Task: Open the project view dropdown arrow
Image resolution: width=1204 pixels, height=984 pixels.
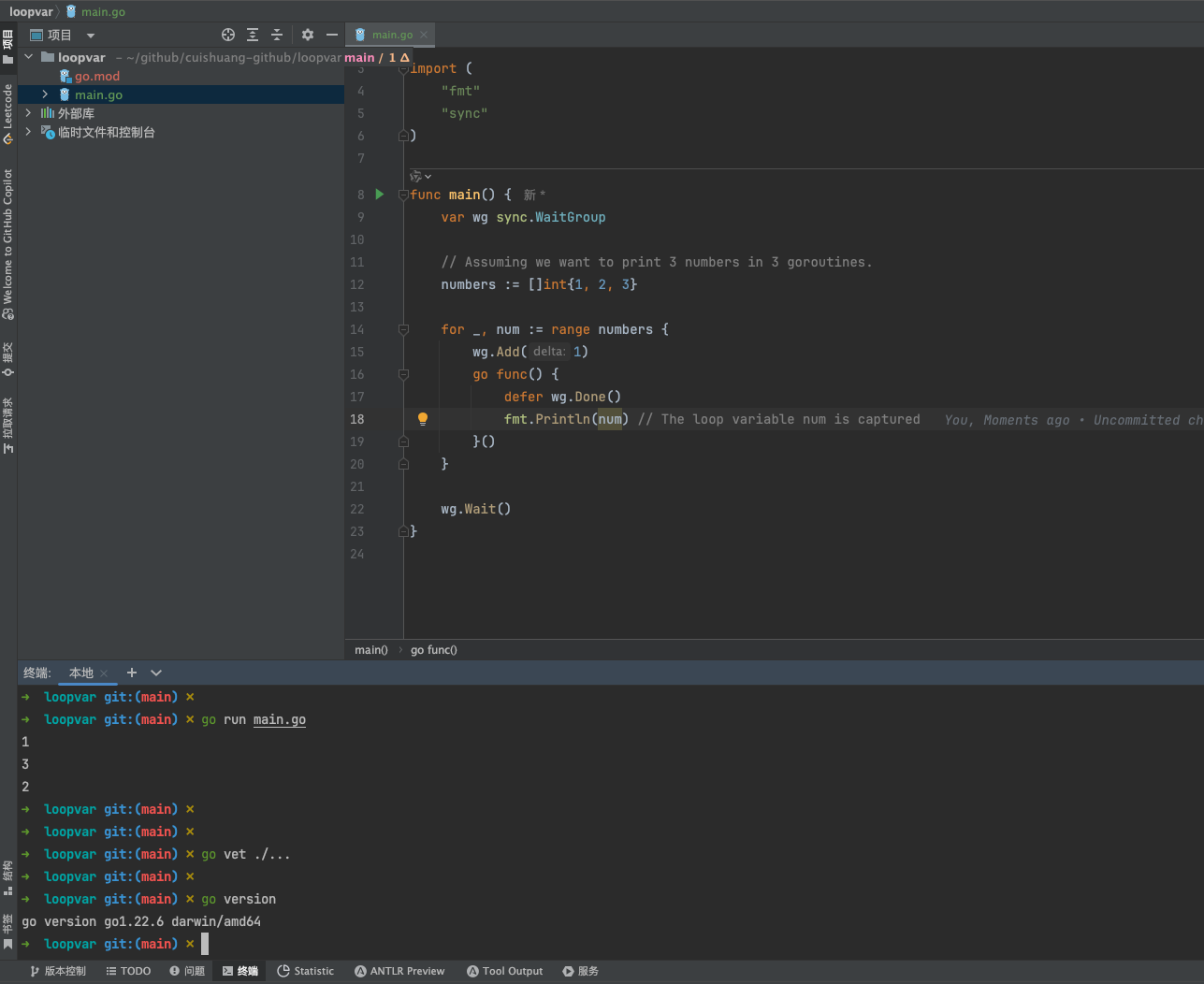Action: pyautogui.click(x=91, y=36)
